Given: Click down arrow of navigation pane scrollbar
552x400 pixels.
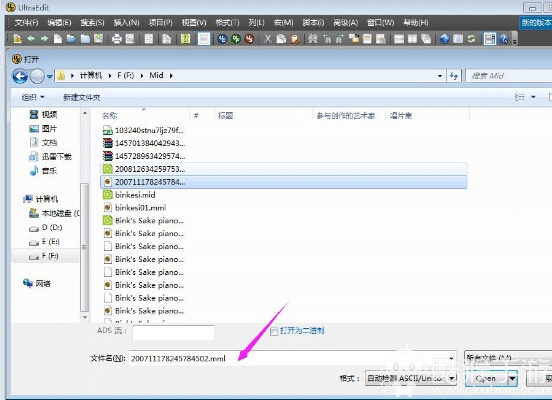Looking at the screenshot, I should point(85,317).
